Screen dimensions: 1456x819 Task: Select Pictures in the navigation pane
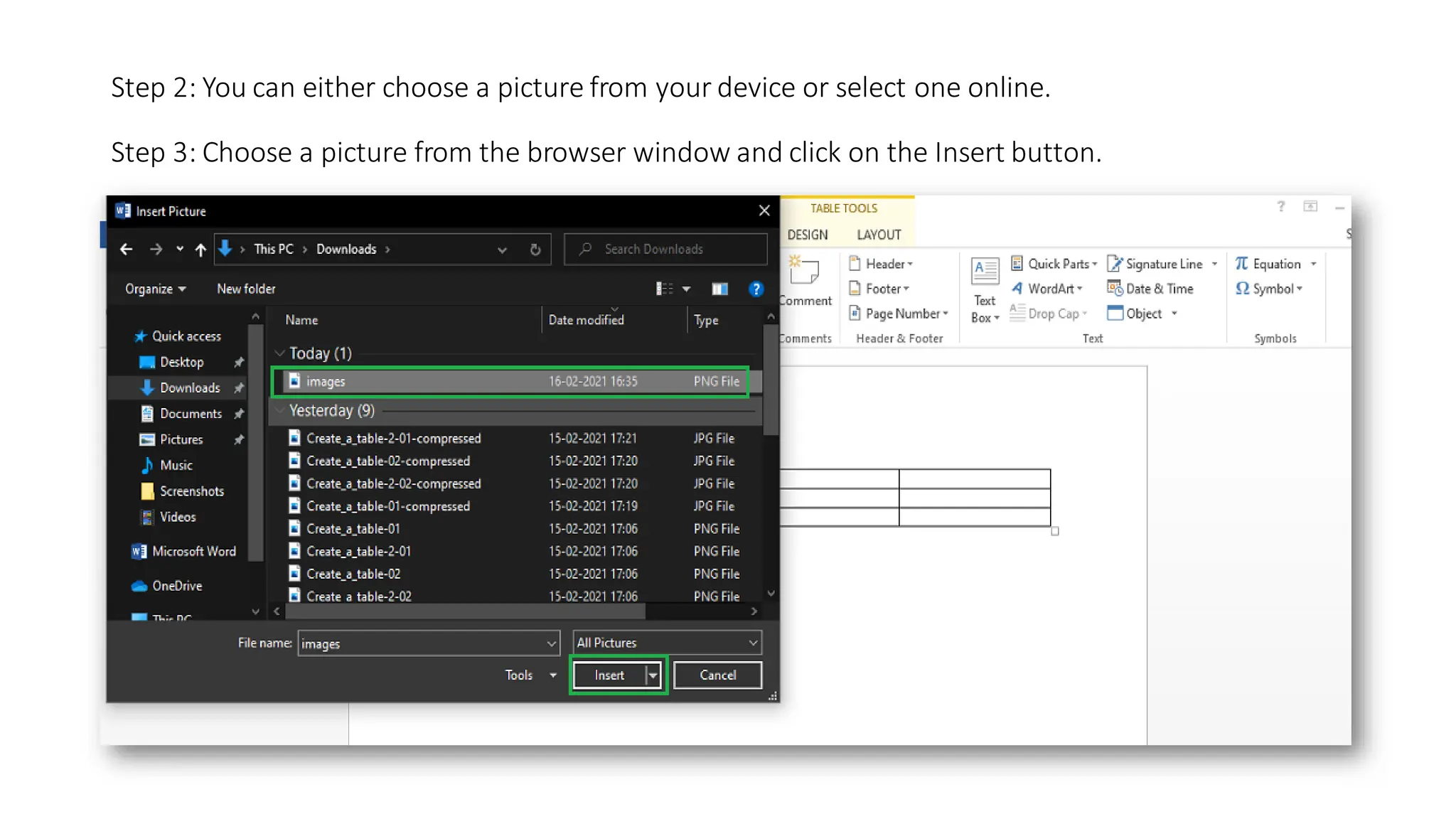tap(181, 439)
